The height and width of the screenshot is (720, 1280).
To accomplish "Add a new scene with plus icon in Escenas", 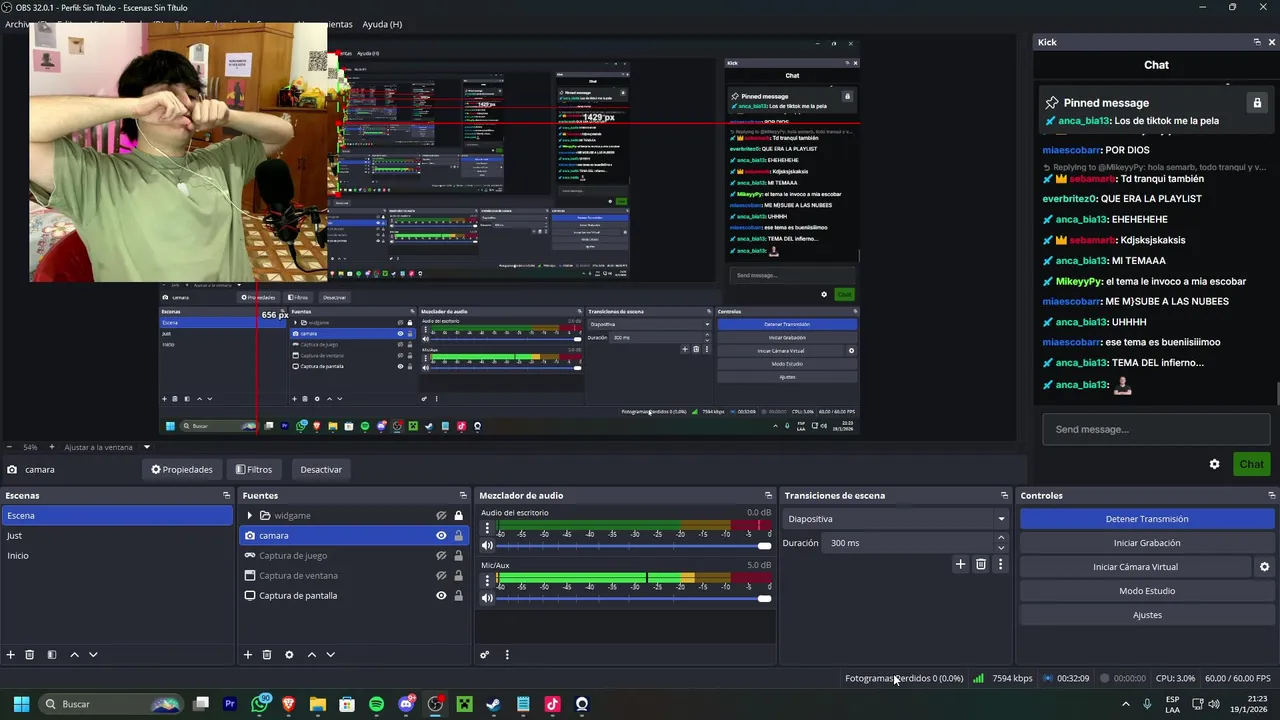I will 11,655.
